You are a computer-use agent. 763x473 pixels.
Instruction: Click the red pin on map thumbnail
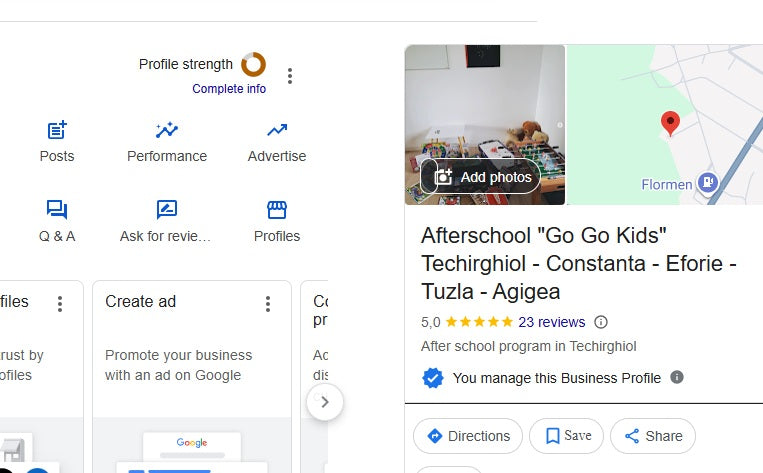click(671, 124)
